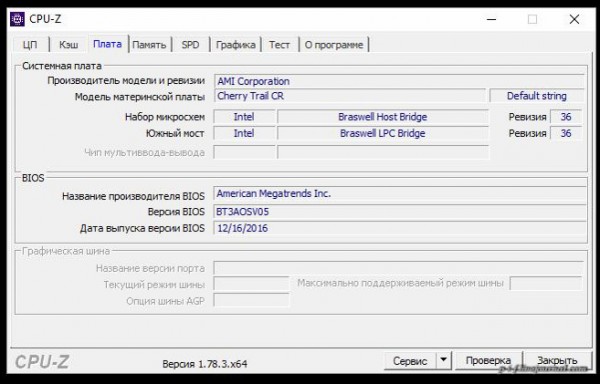The image size is (600, 384).
Task: Close the CPU-Z window with X
Action: [574, 19]
